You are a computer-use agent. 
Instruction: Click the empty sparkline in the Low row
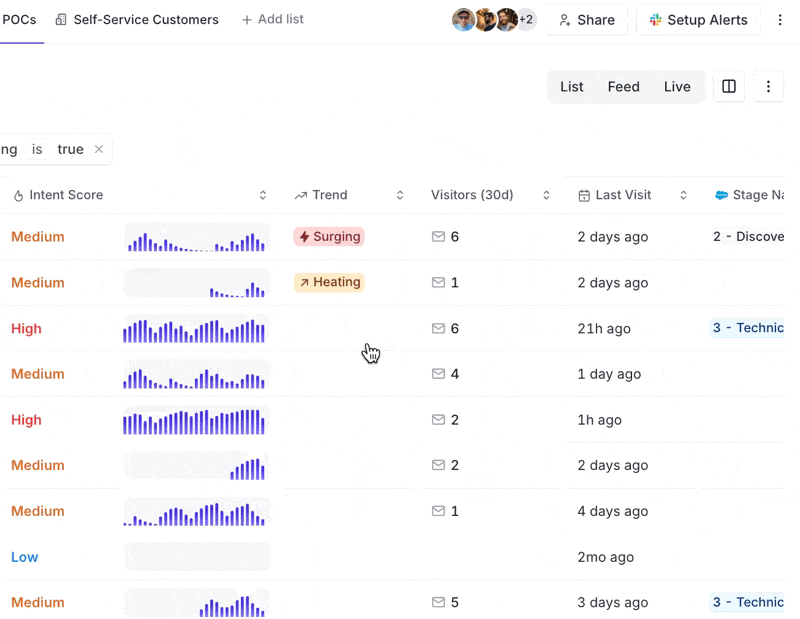197,557
